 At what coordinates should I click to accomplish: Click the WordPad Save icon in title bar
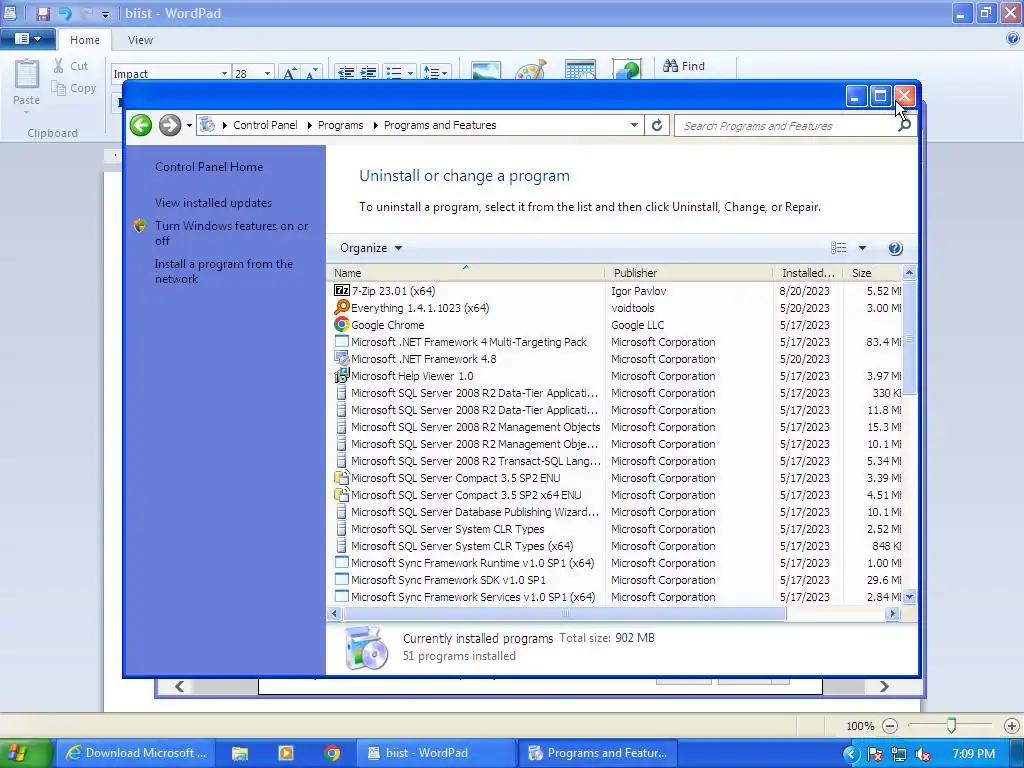coord(43,13)
